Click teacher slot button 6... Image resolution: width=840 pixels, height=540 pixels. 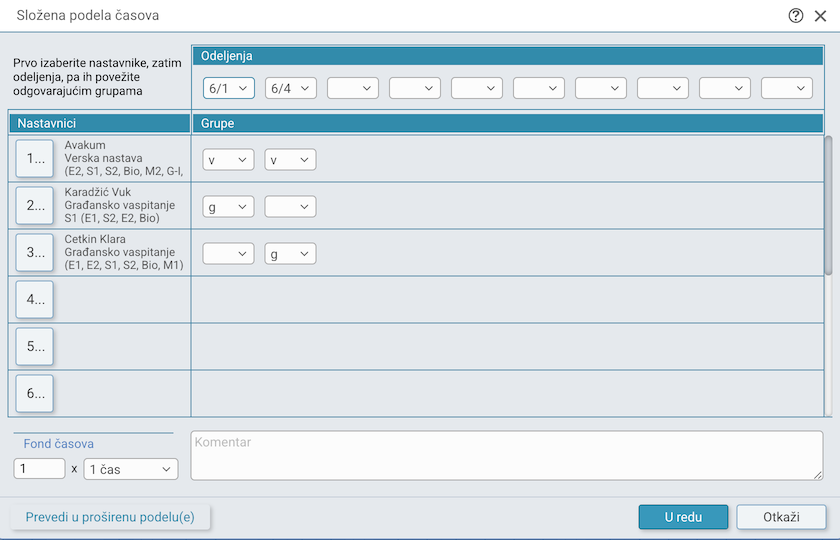point(35,394)
